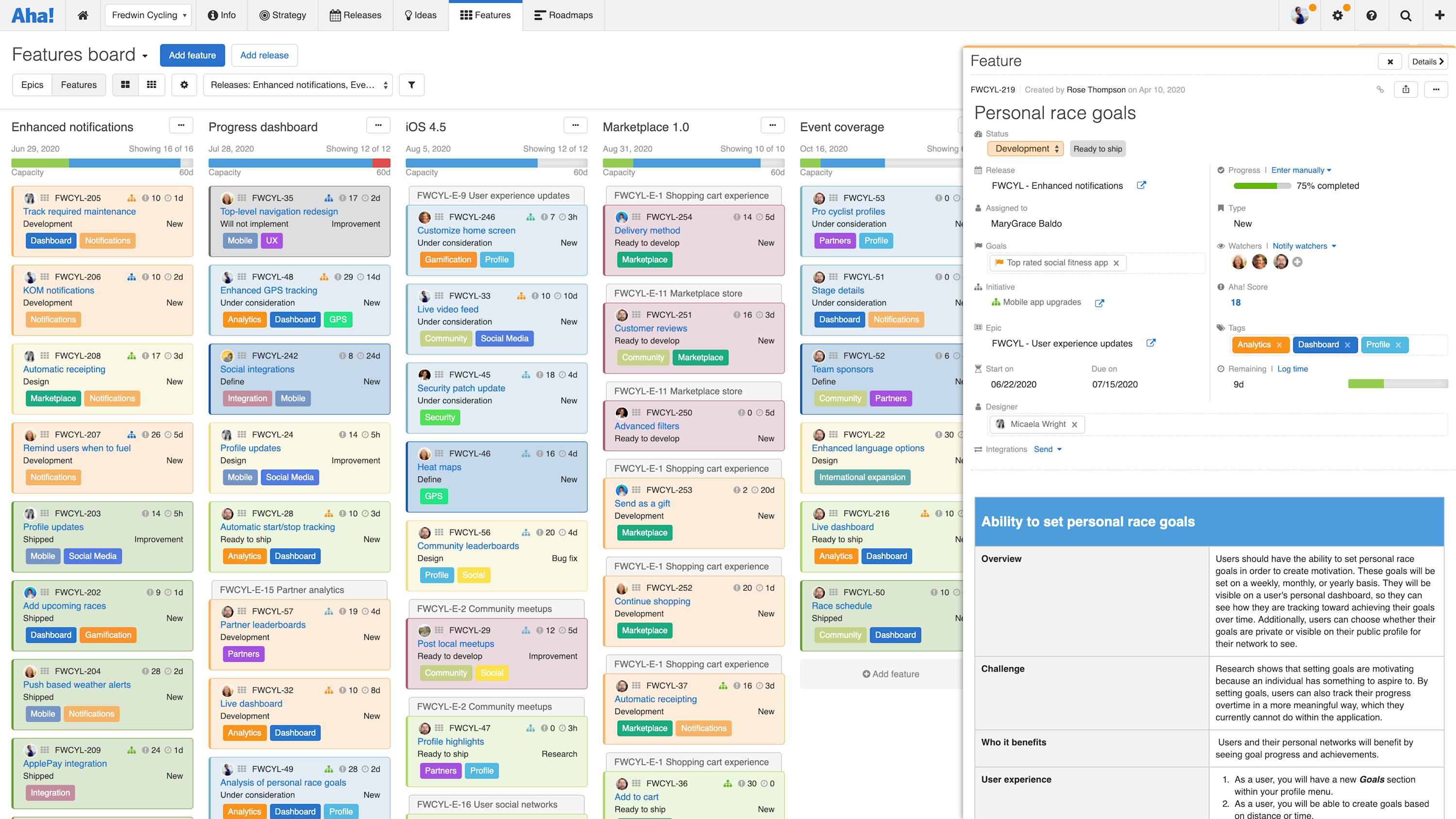
Task: Click the board settings gear icon
Action: pyautogui.click(x=183, y=85)
